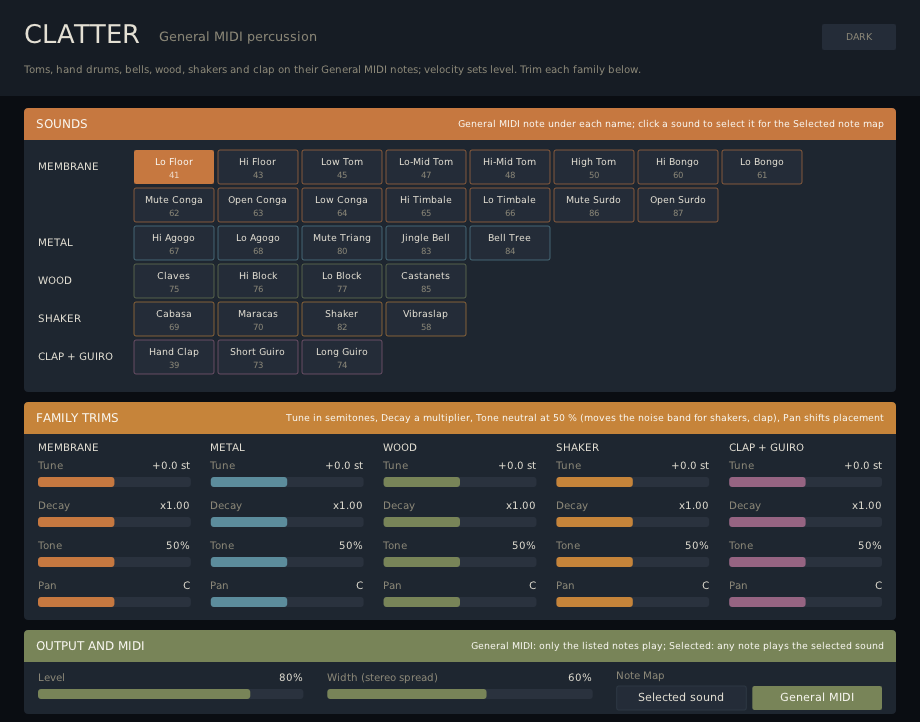Adjust the Shaker Decay slider
This screenshot has width=920, height=722.
632,522
